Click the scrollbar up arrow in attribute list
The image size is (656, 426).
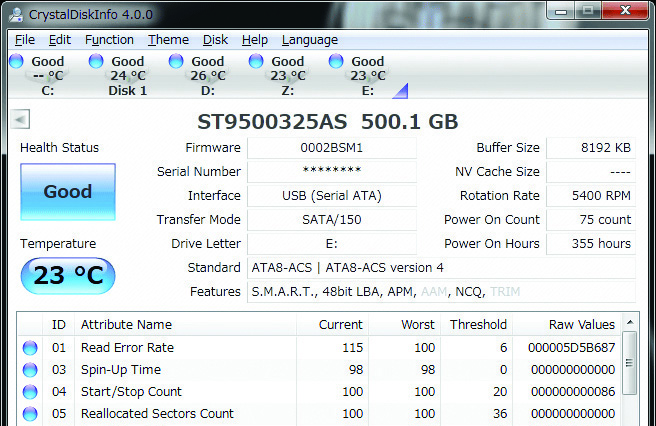tap(630, 322)
